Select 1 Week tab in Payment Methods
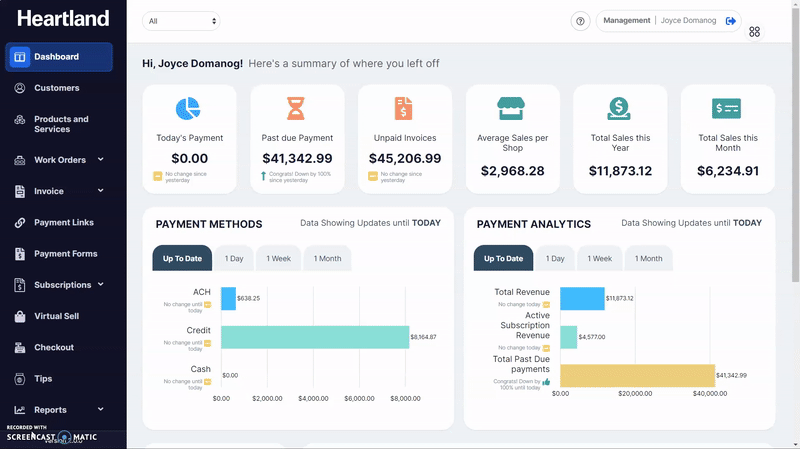Screen dimensions: 800x449 [x=278, y=259]
